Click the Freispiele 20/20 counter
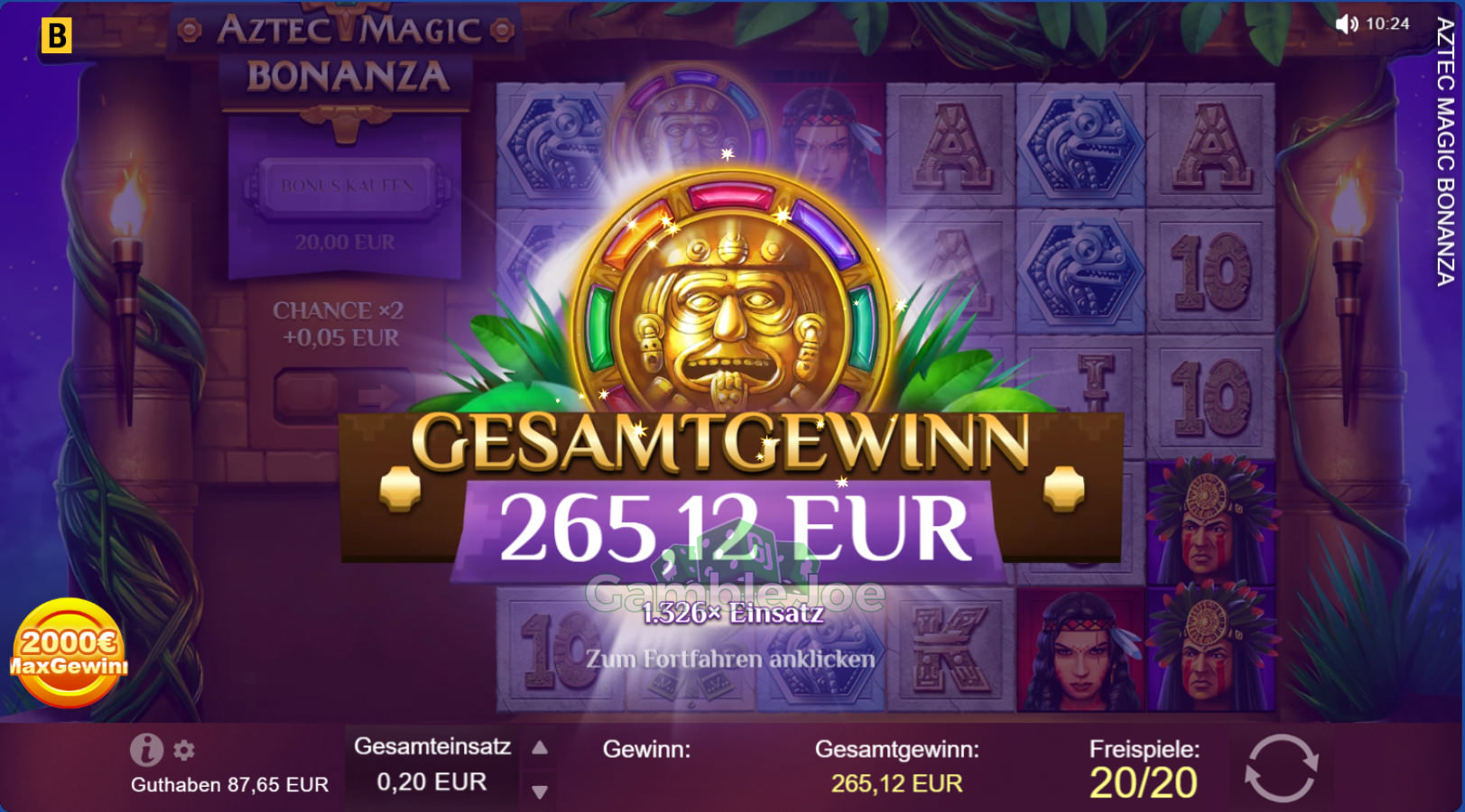This screenshot has height=812, width=1465. click(1144, 769)
